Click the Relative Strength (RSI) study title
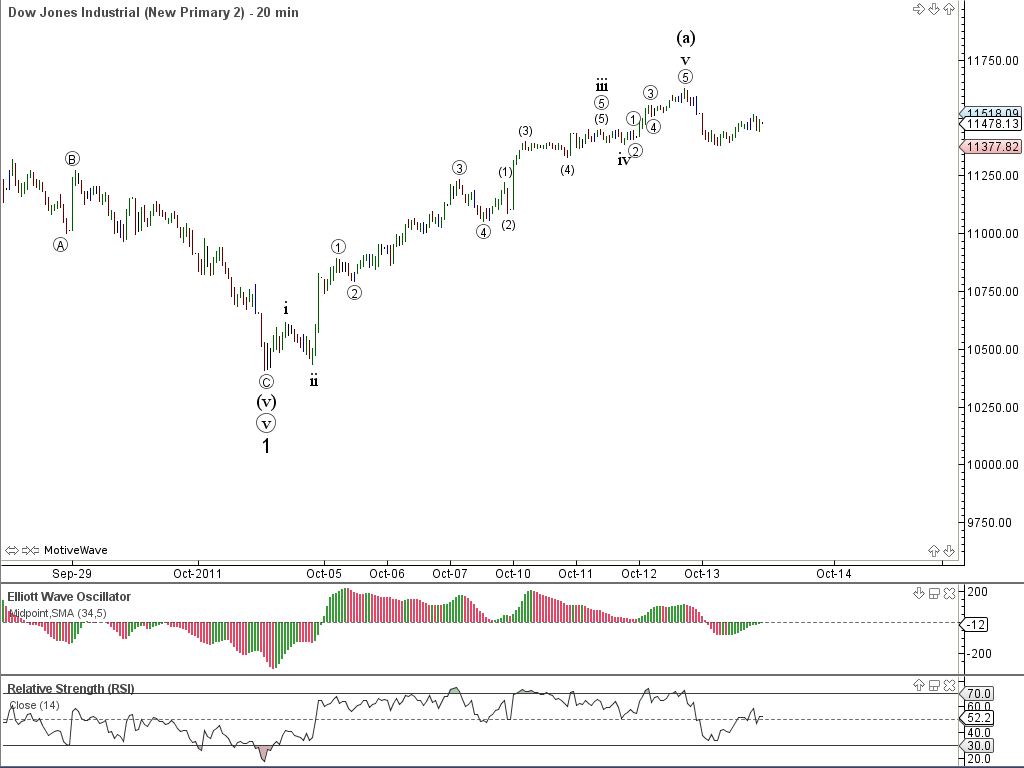Image resolution: width=1024 pixels, height=768 pixels. 70,689
